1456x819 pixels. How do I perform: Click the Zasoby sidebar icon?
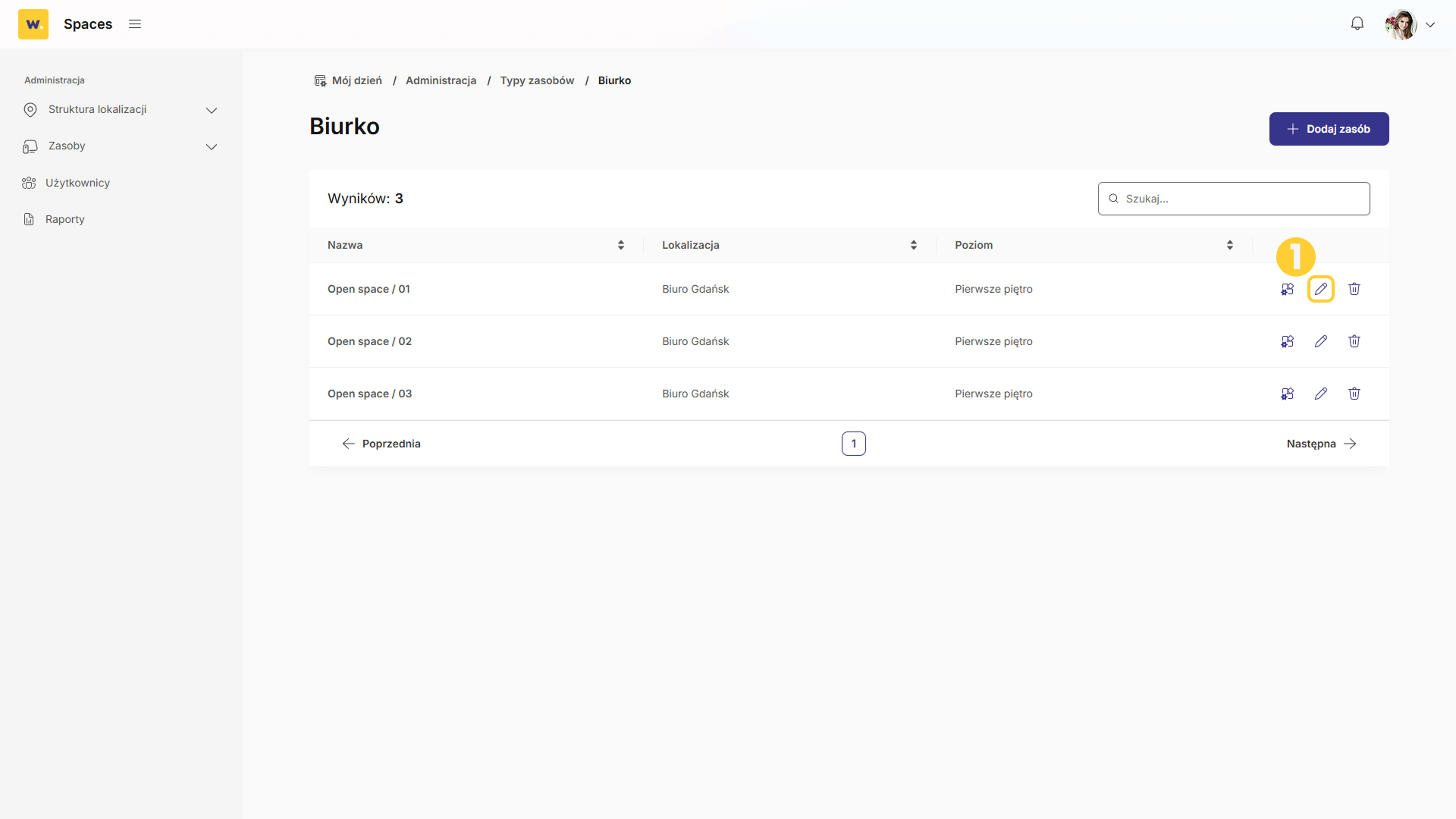point(30,146)
